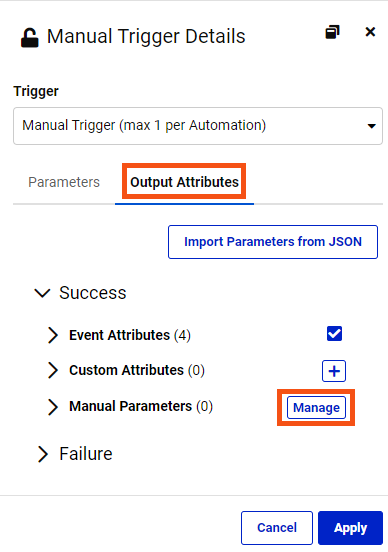The width and height of the screenshot is (388, 552).
Task: Apply the trigger settings
Action: click(350, 528)
